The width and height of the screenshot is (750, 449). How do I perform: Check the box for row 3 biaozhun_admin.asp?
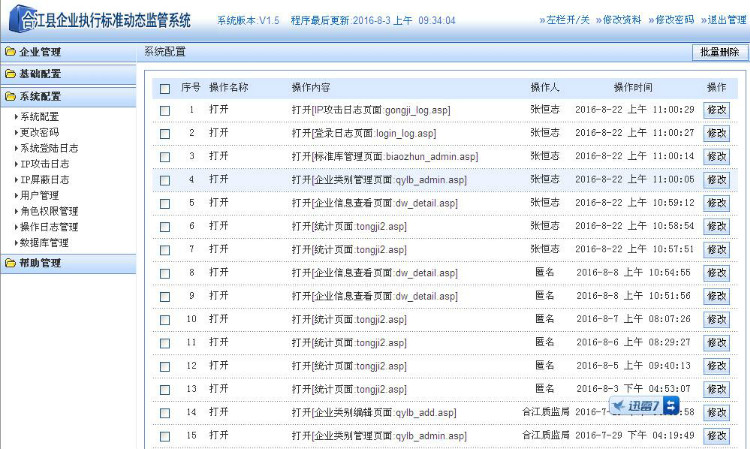pos(165,157)
